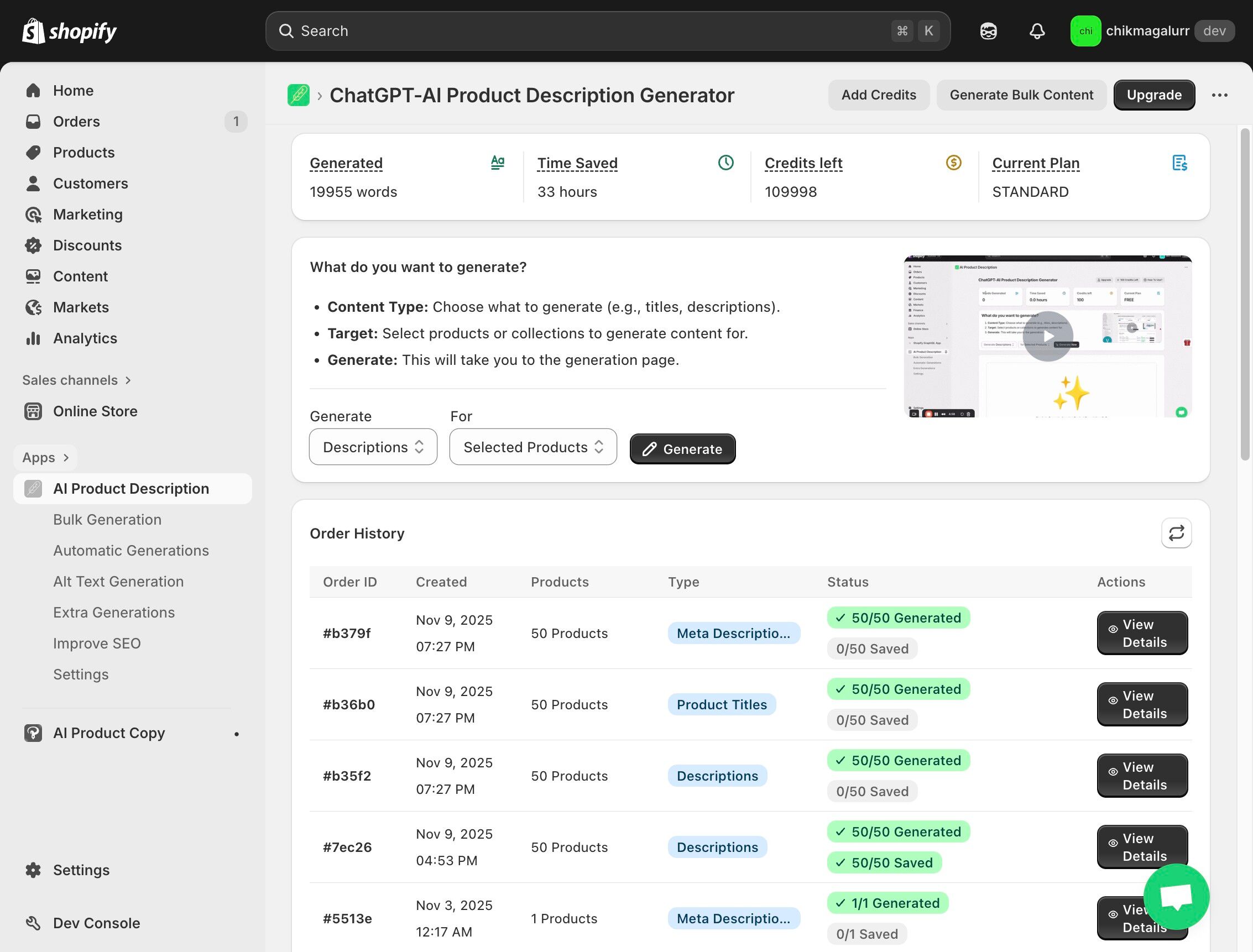Open Analytics in the sidebar
Image resolution: width=1253 pixels, height=952 pixels.
(85, 338)
